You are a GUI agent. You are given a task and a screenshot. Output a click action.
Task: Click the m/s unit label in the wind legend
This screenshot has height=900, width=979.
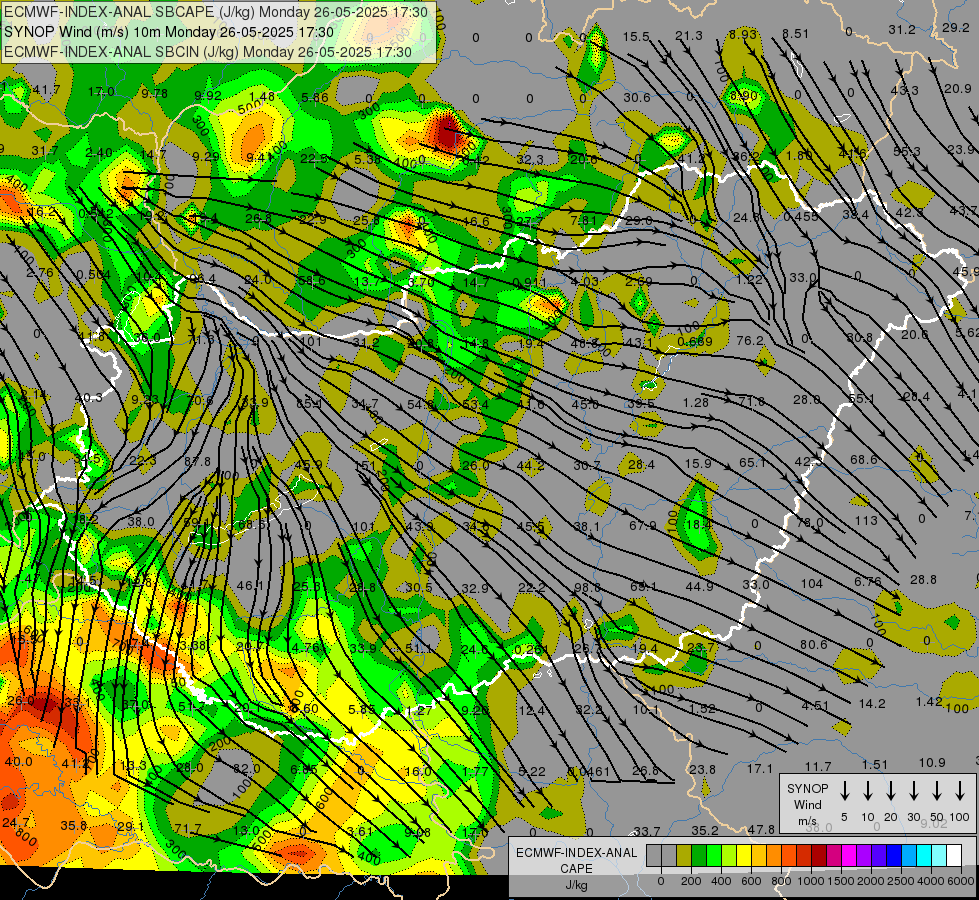(x=807, y=821)
